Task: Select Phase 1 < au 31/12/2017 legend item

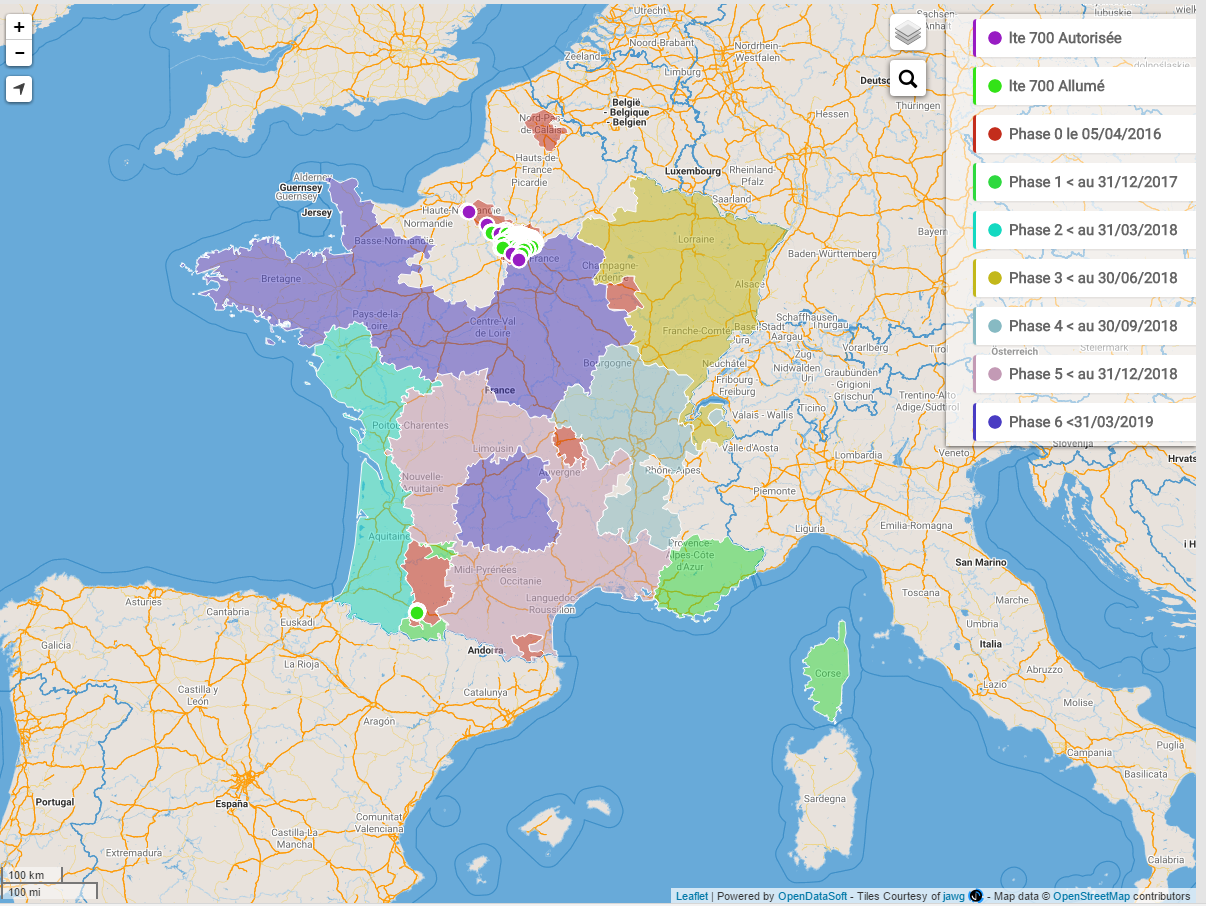Action: 1084,182
